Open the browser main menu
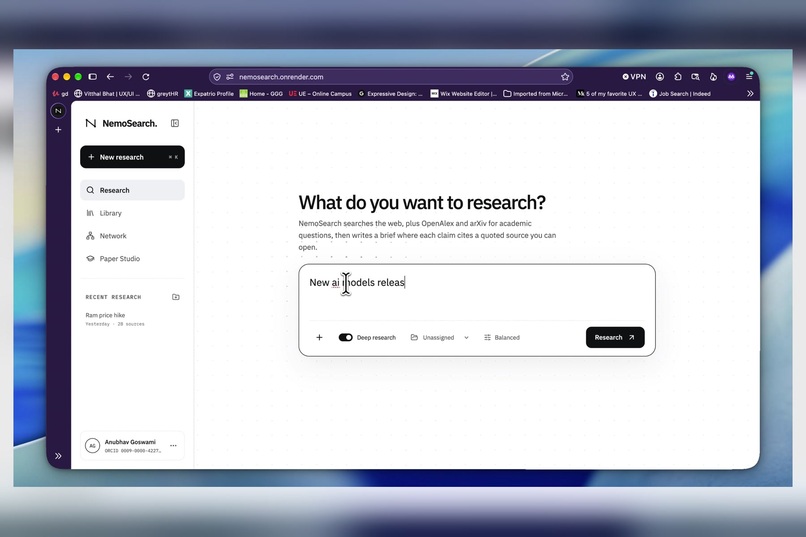Viewport: 806px width, 537px height. tap(749, 77)
